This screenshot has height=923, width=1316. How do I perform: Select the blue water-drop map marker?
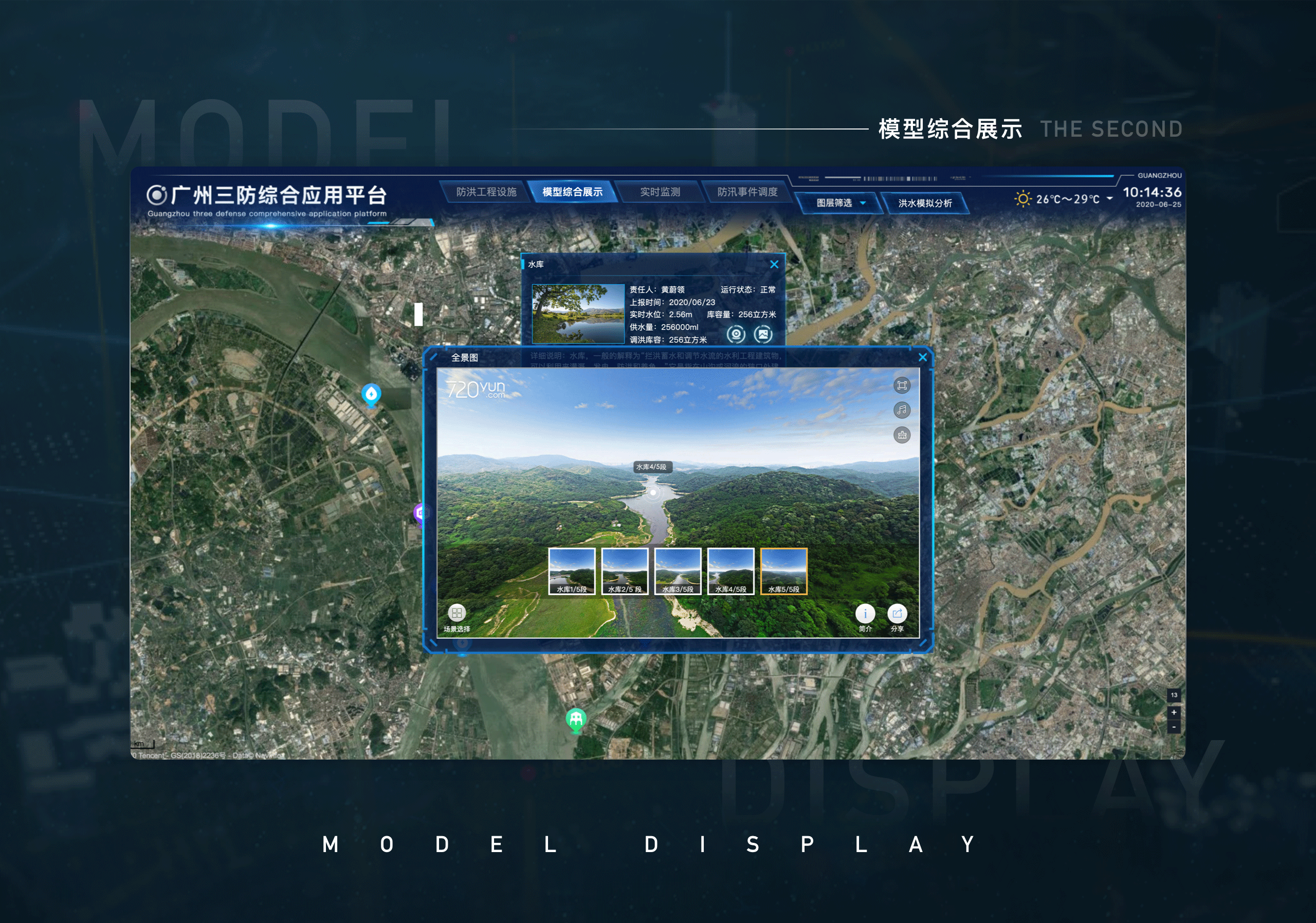click(372, 395)
